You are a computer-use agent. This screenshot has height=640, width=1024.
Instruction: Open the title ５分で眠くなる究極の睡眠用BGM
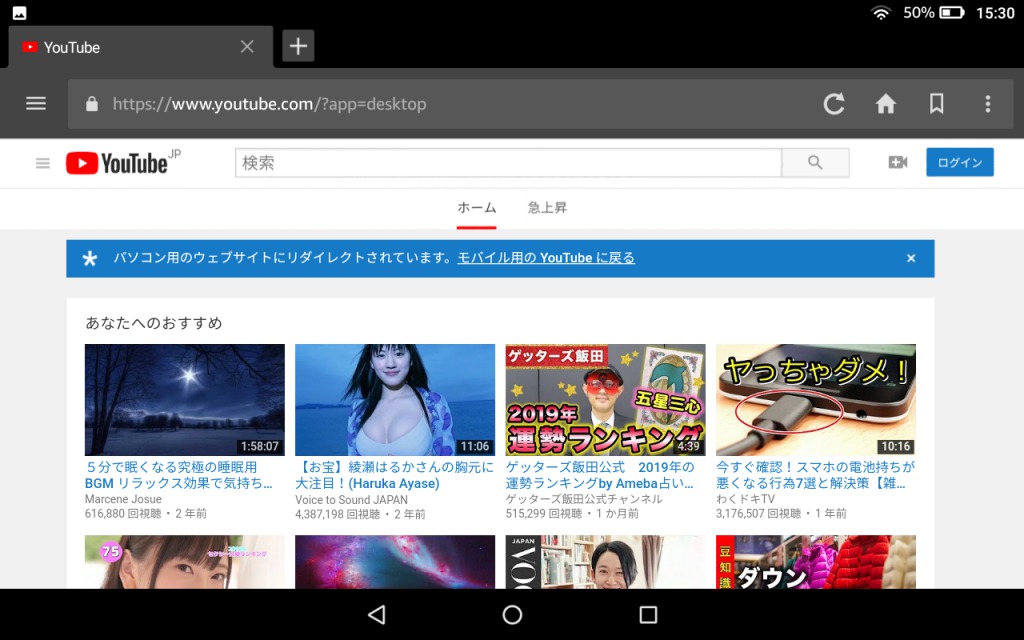tap(179, 475)
